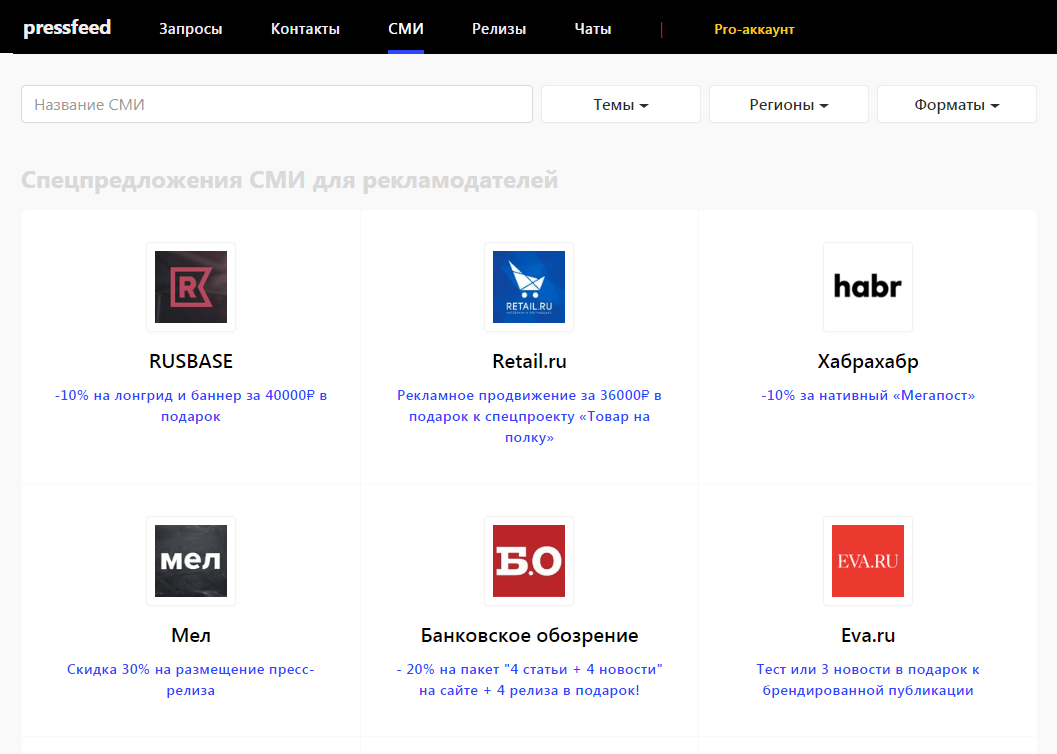Focus the Название СМИ search field
1057x754 pixels.
pyautogui.click(x=276, y=104)
